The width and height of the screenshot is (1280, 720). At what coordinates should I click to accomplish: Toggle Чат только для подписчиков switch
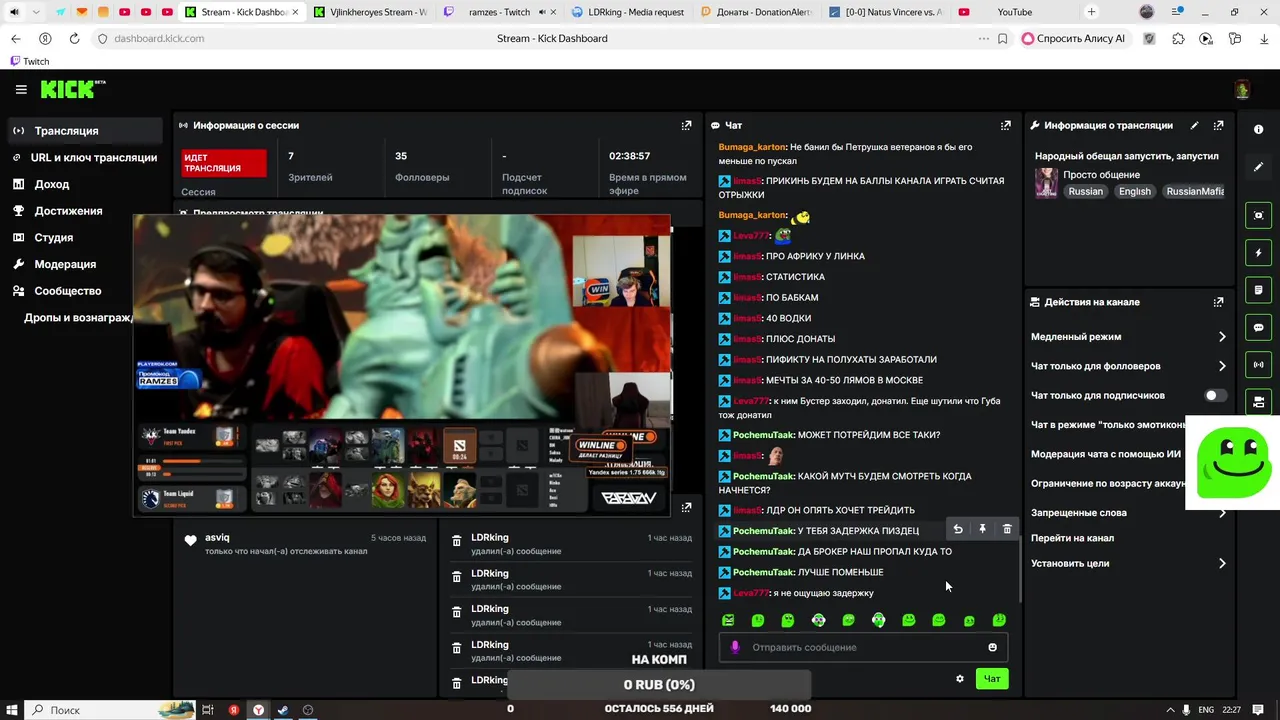[x=1215, y=395]
